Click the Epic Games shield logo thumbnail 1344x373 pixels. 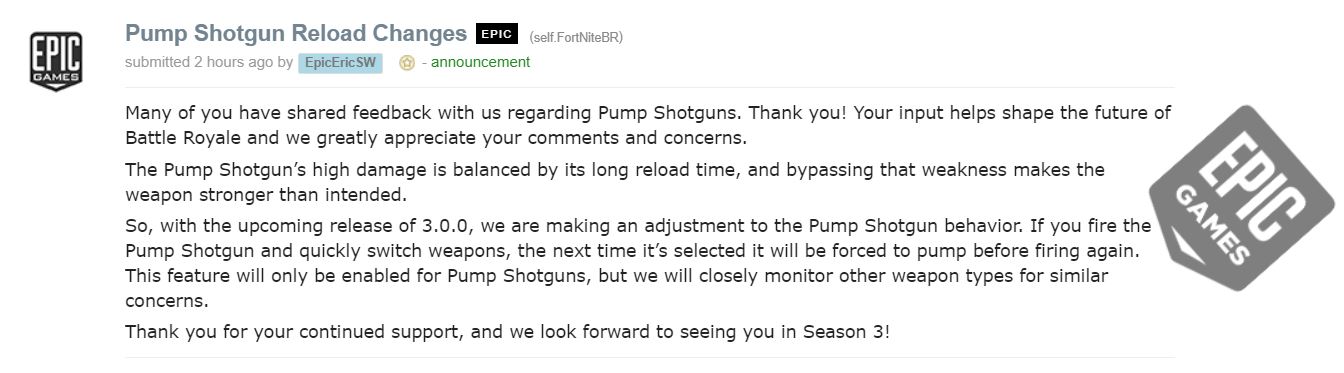[x=56, y=59]
